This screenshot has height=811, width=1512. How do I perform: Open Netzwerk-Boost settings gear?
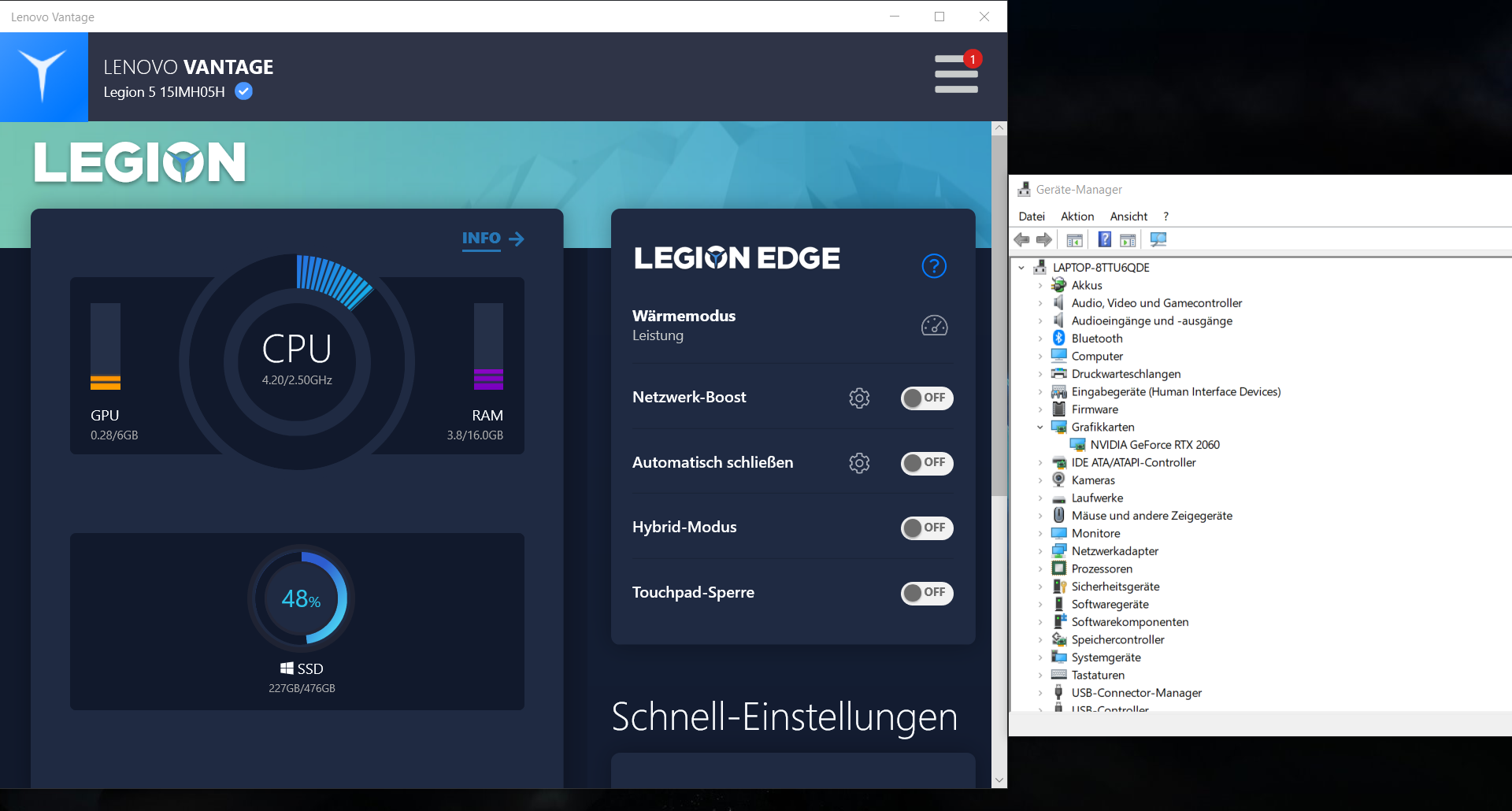(x=859, y=398)
